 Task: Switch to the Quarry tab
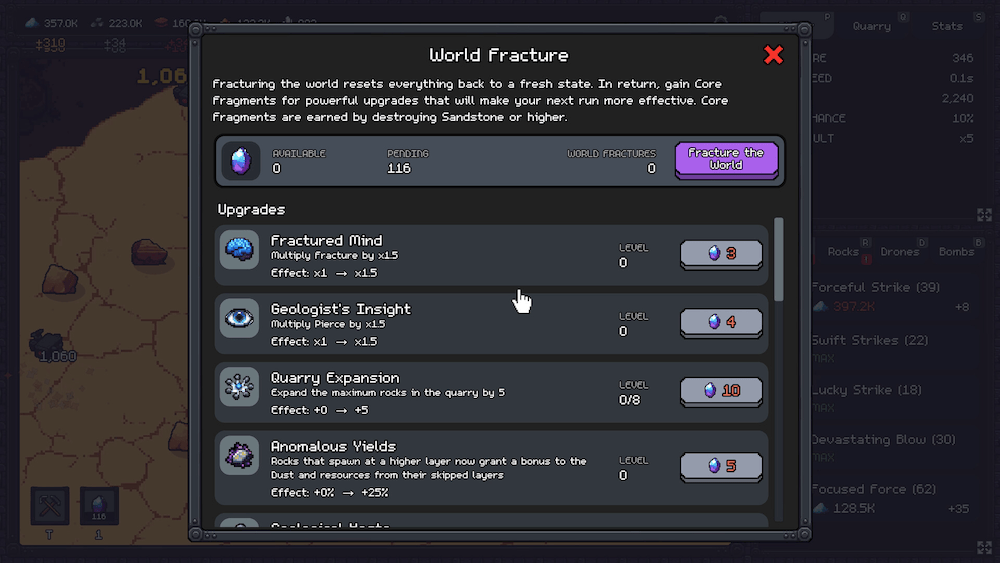click(x=872, y=26)
